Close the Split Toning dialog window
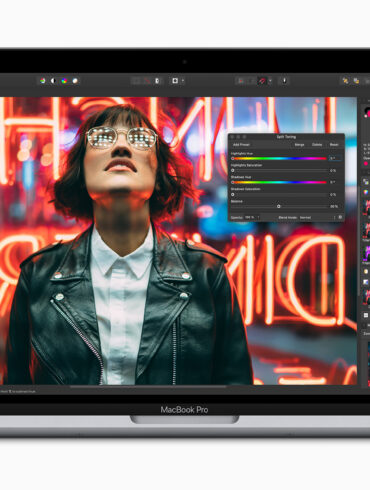The image size is (370, 490). pyautogui.click(x=233, y=137)
